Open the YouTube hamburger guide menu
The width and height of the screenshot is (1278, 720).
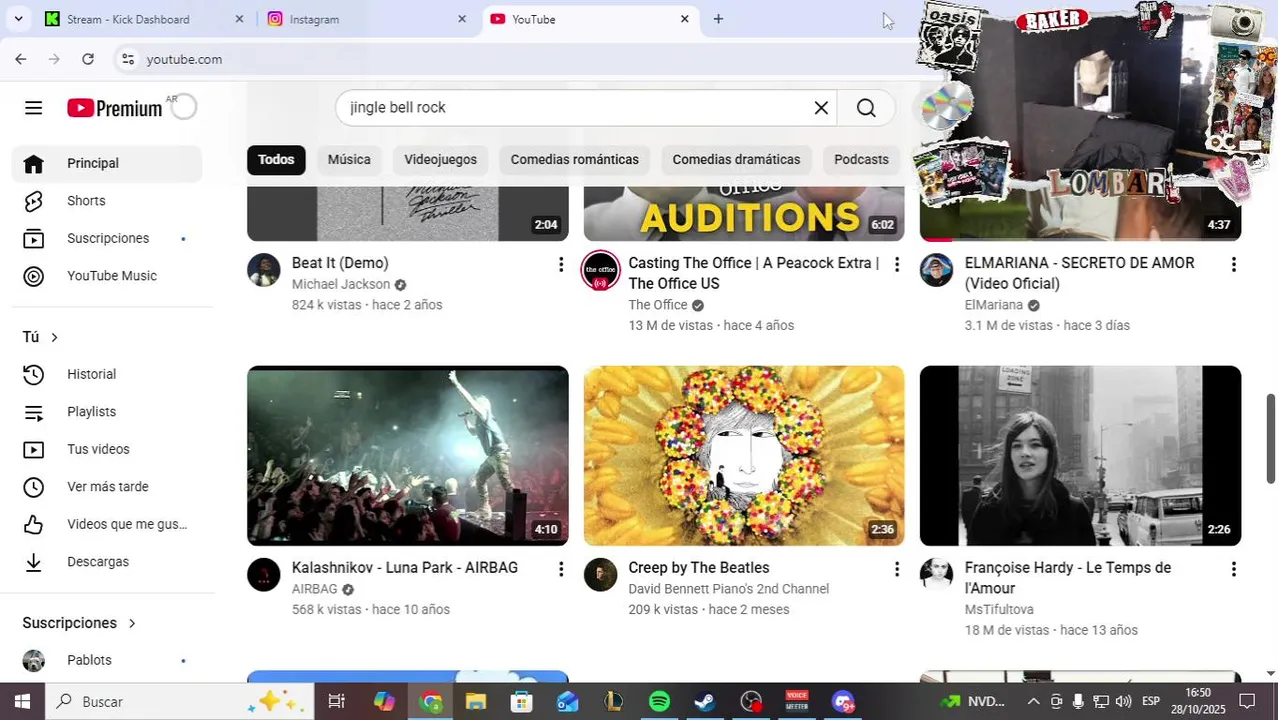(33, 108)
